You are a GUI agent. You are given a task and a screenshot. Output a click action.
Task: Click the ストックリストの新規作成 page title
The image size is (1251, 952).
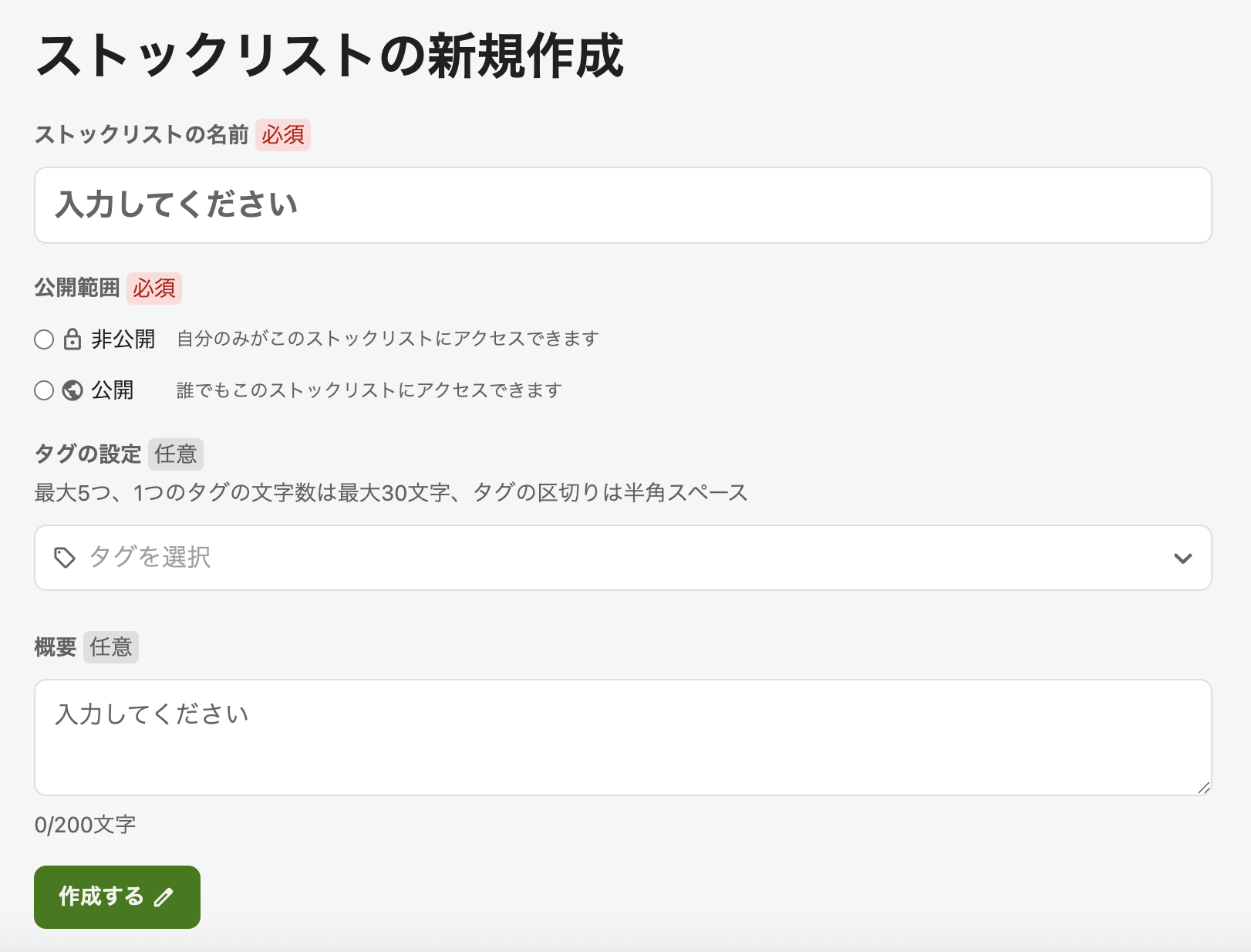tap(332, 52)
